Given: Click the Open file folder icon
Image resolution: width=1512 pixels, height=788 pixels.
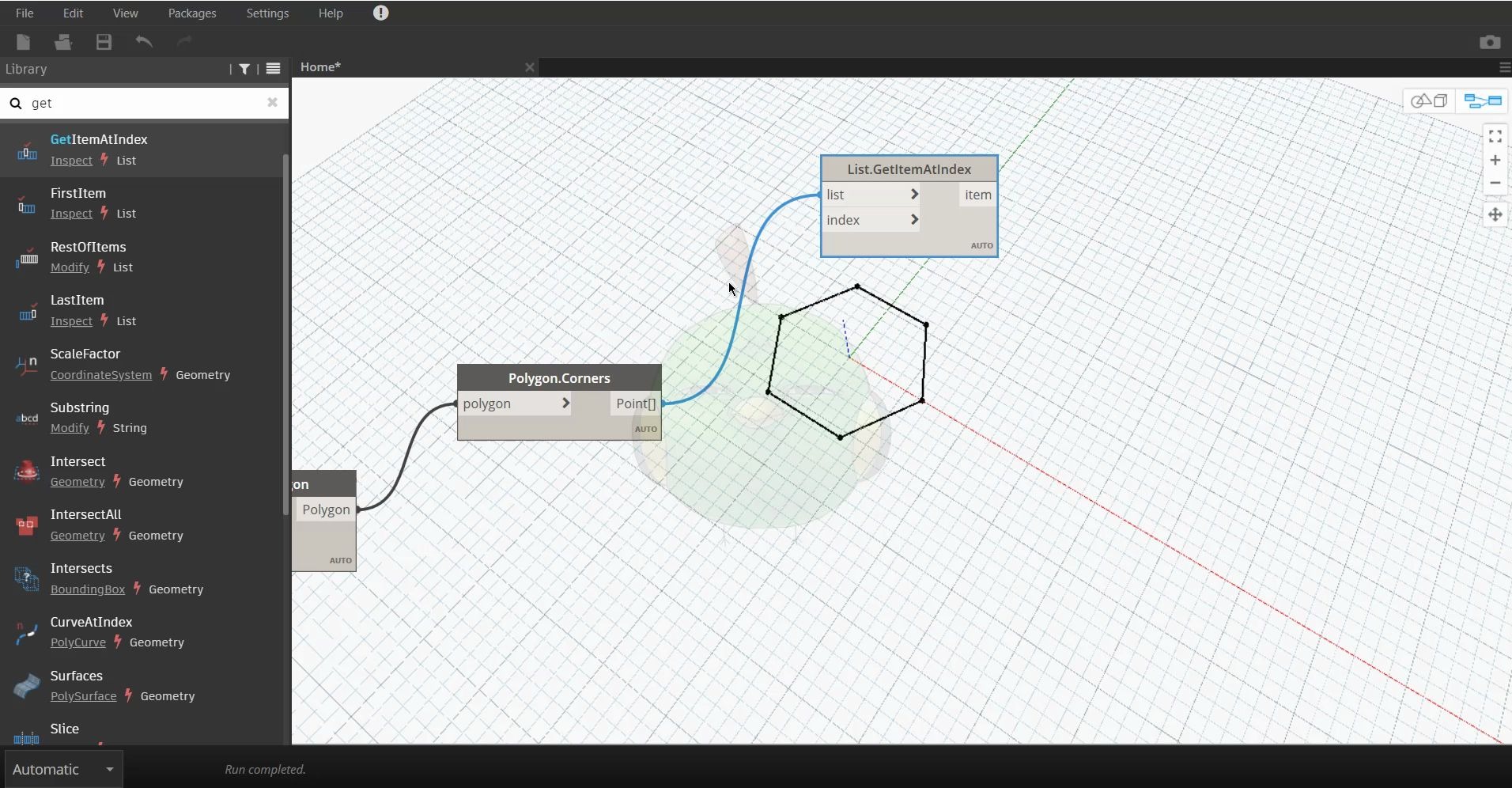Looking at the screenshot, I should pyautogui.click(x=63, y=42).
